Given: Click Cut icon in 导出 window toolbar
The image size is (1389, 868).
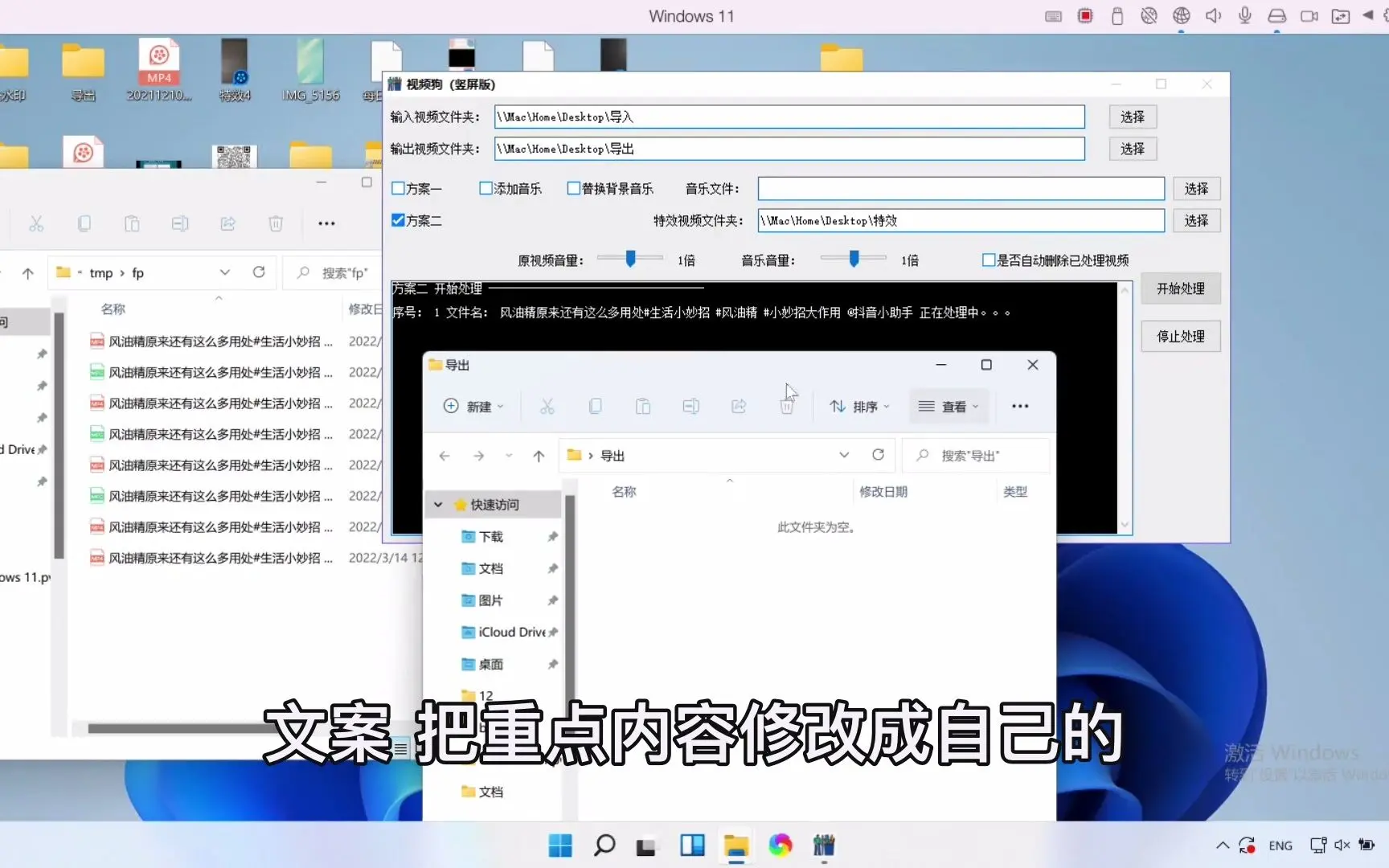Looking at the screenshot, I should (547, 407).
